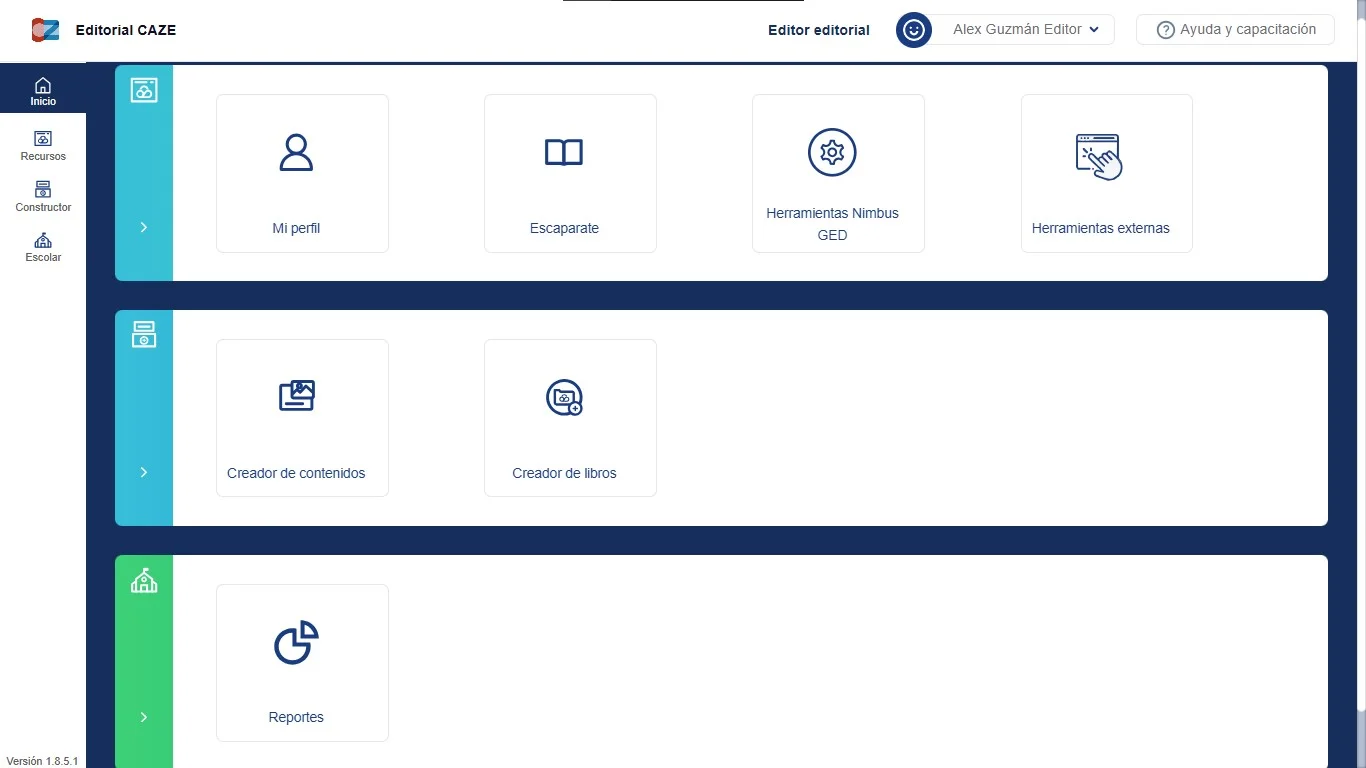Expand the Constructor section chevron arrow

pos(144,472)
